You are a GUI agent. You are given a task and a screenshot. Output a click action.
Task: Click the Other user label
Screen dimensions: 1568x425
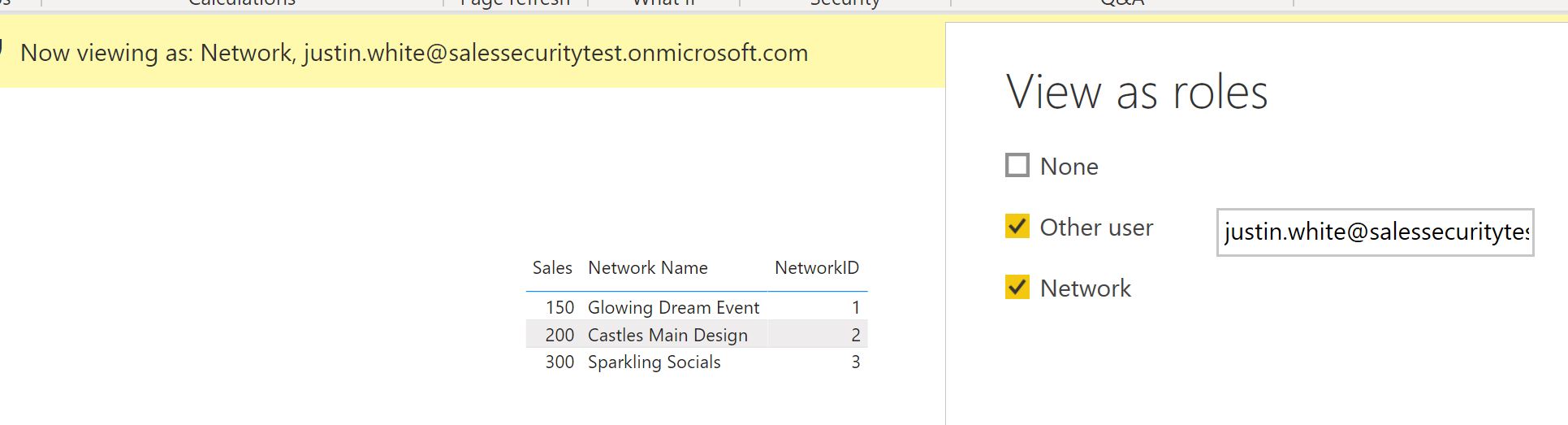tap(1096, 228)
